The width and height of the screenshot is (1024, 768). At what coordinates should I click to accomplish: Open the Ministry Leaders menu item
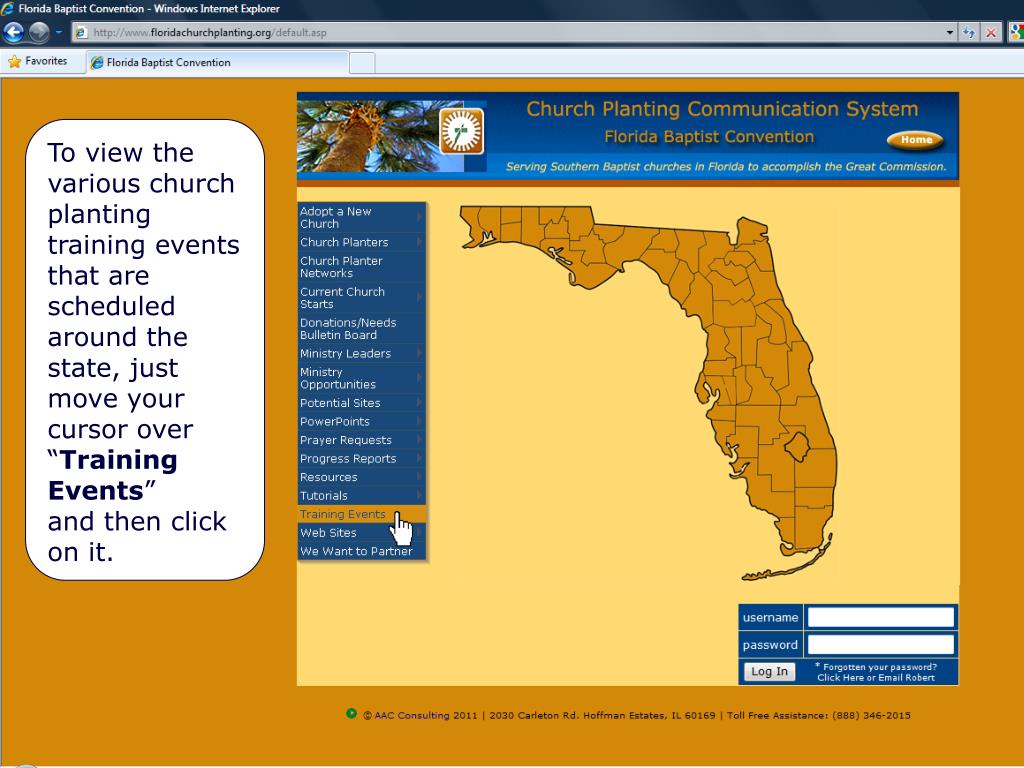point(362,353)
